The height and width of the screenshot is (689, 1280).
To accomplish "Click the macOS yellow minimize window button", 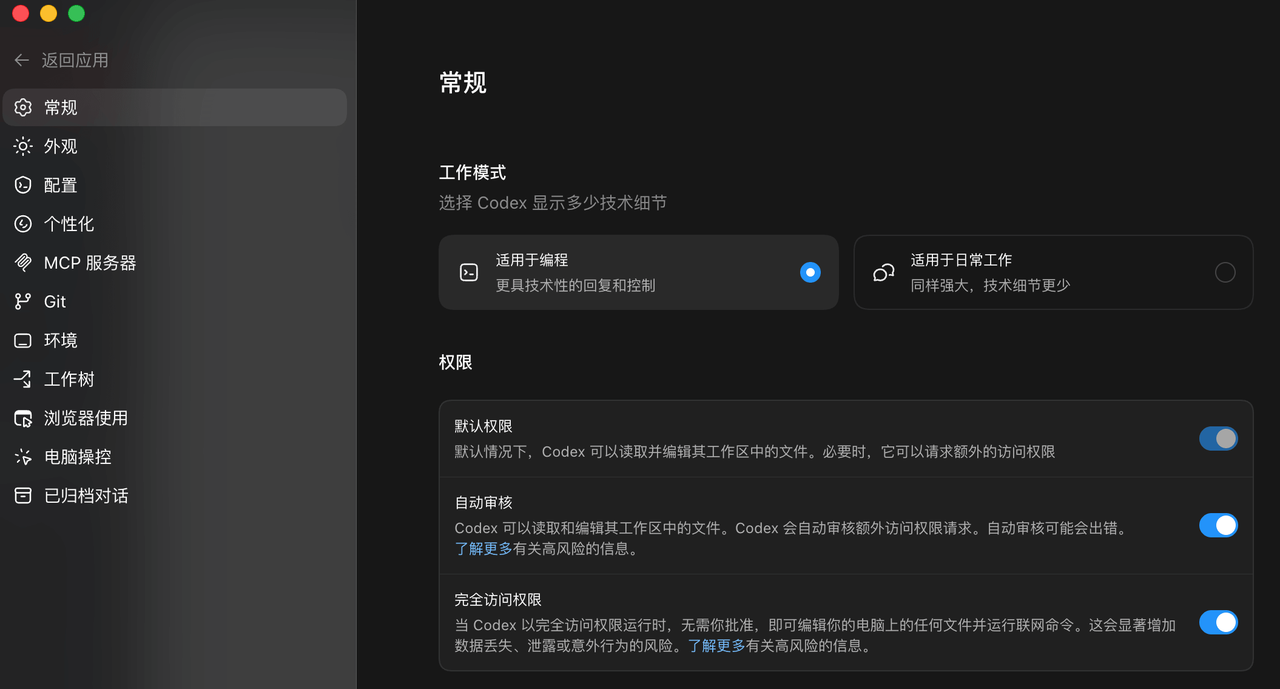I will coord(48,14).
